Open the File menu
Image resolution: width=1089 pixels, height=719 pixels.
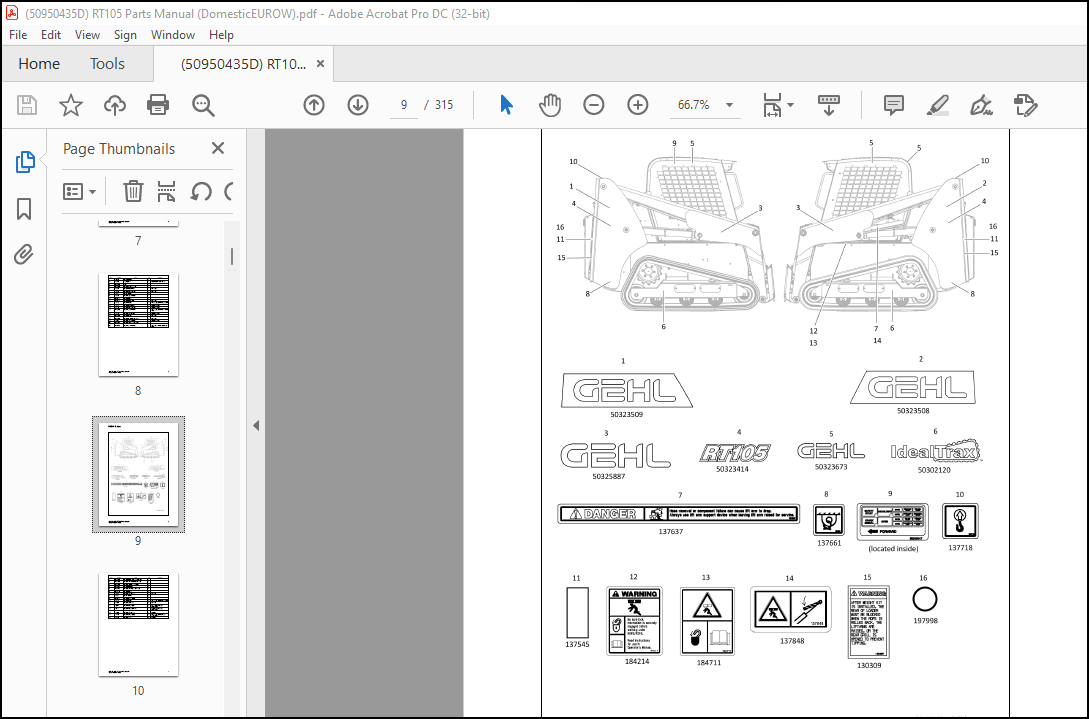click(18, 35)
